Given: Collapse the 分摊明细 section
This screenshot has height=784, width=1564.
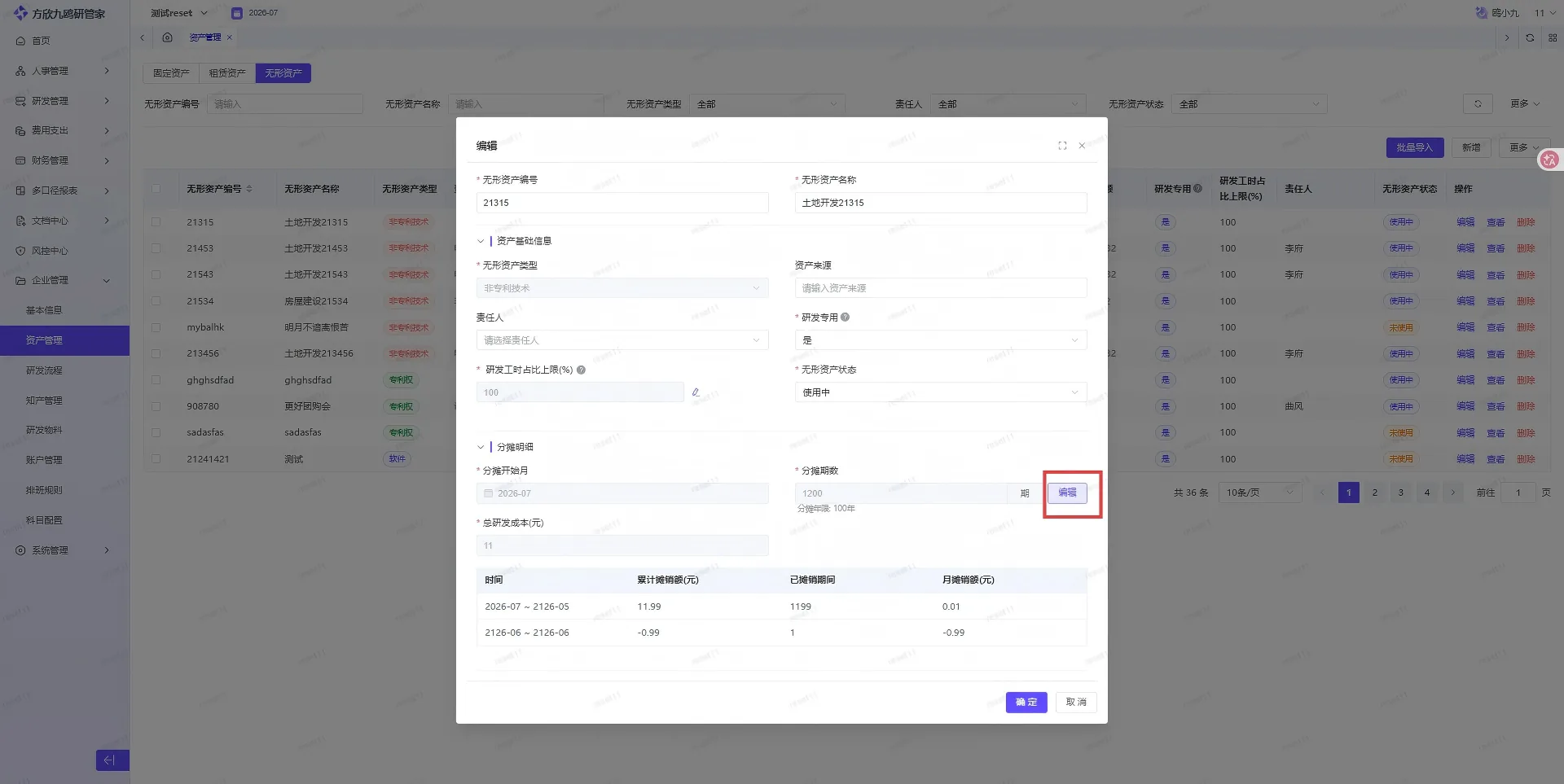Looking at the screenshot, I should [481, 447].
